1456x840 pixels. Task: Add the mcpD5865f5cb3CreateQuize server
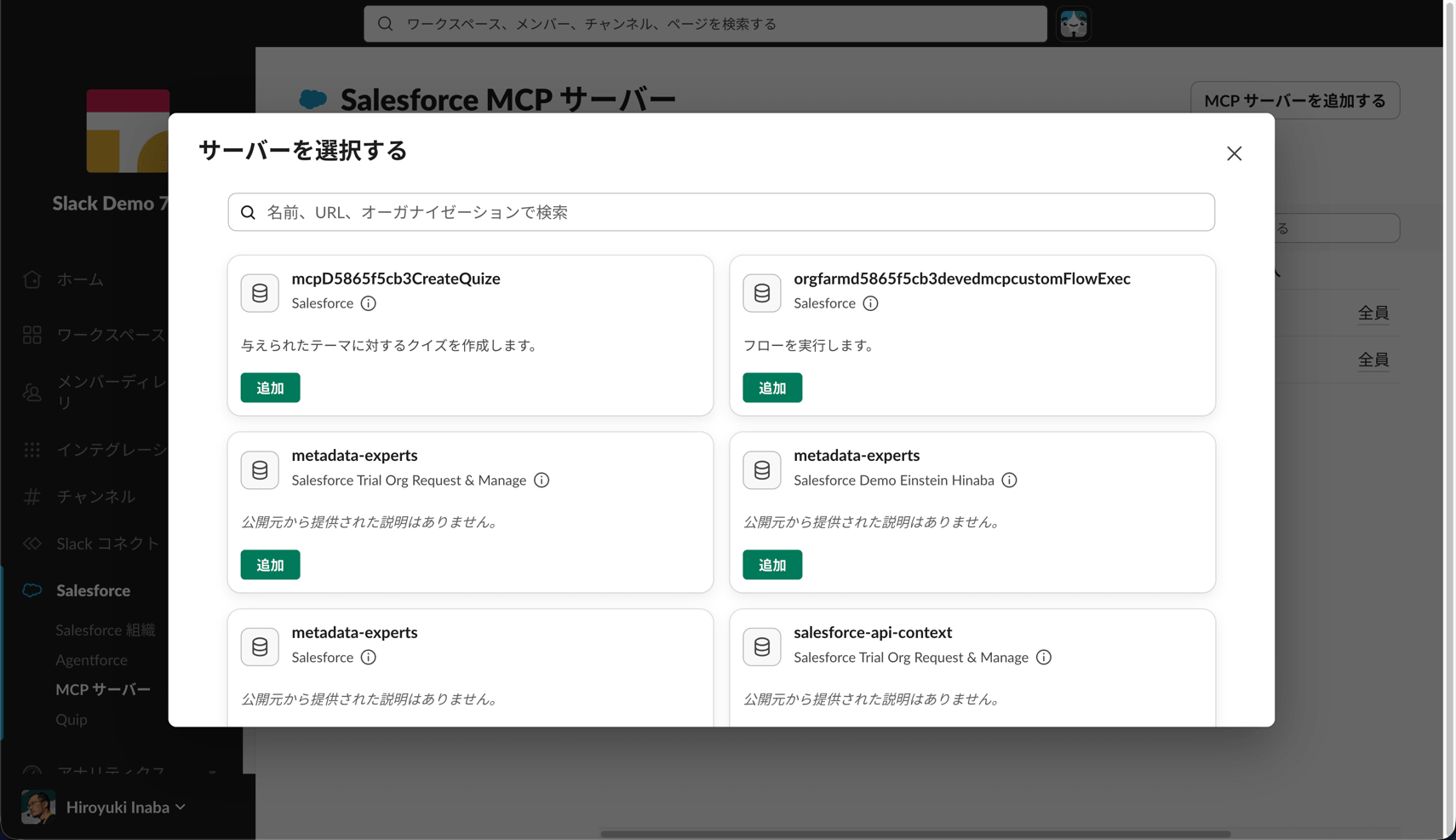pos(270,388)
